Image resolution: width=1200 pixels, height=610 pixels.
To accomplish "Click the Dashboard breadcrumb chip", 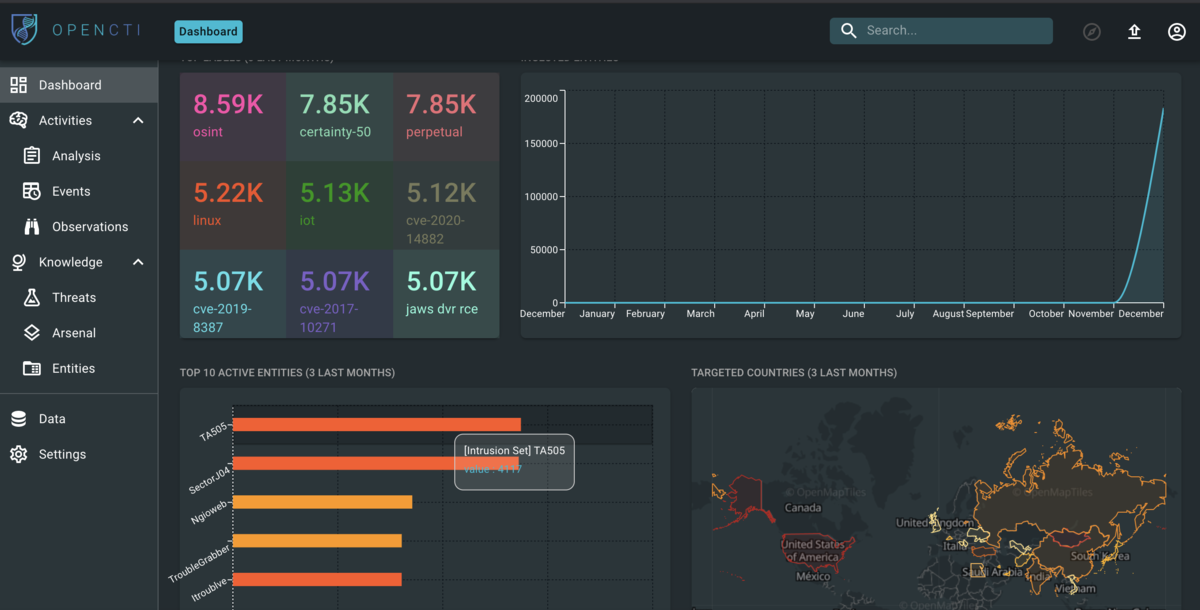I will 208,31.
